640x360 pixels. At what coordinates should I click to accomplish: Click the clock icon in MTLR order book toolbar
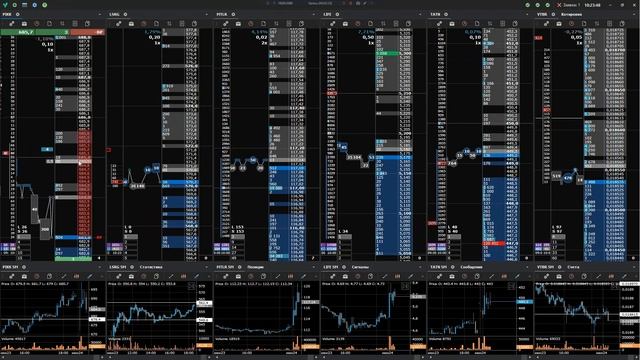(251, 24)
